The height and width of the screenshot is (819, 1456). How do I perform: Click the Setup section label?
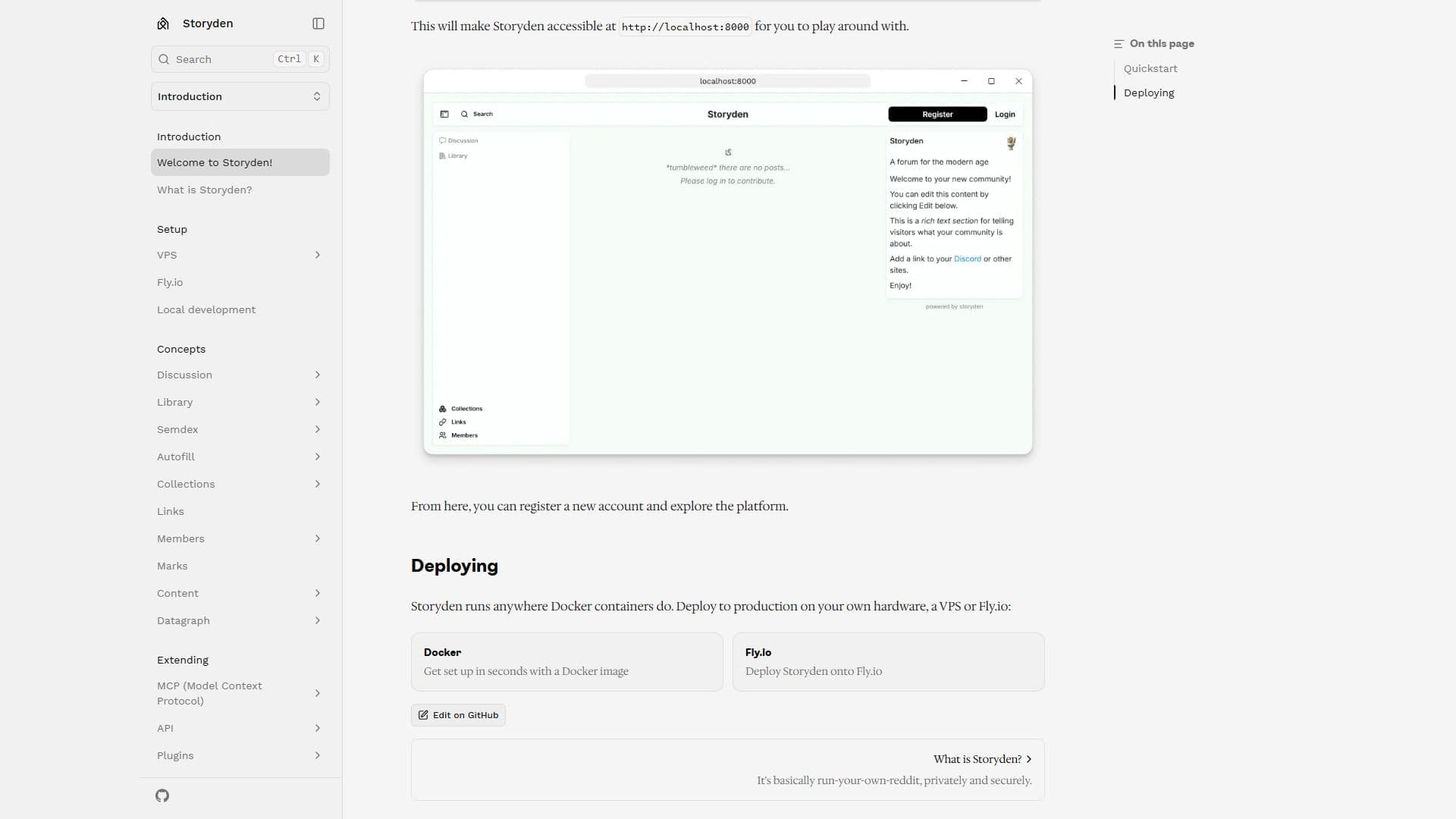pyautogui.click(x=172, y=229)
